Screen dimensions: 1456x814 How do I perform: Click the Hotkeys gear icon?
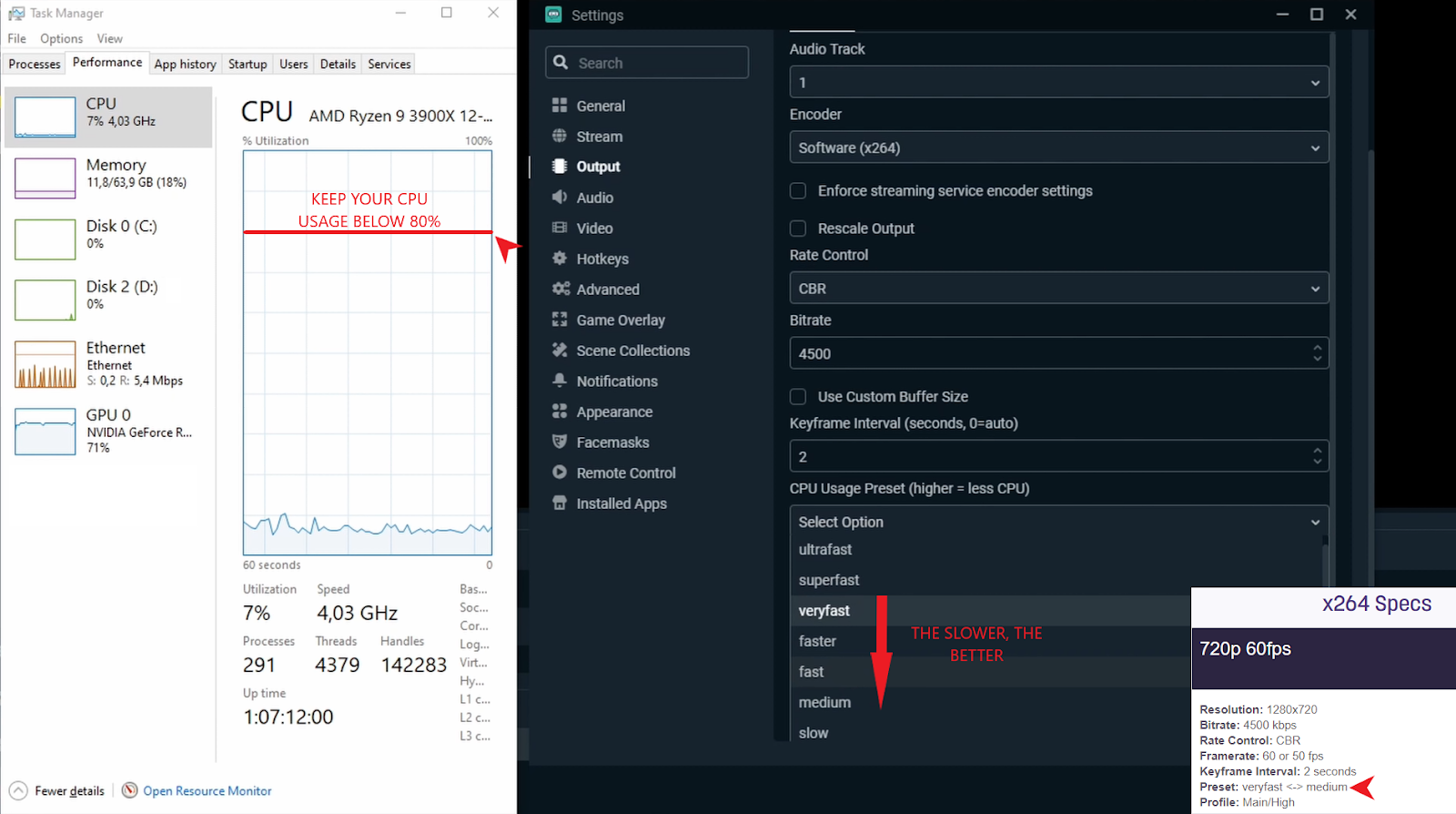click(x=560, y=258)
